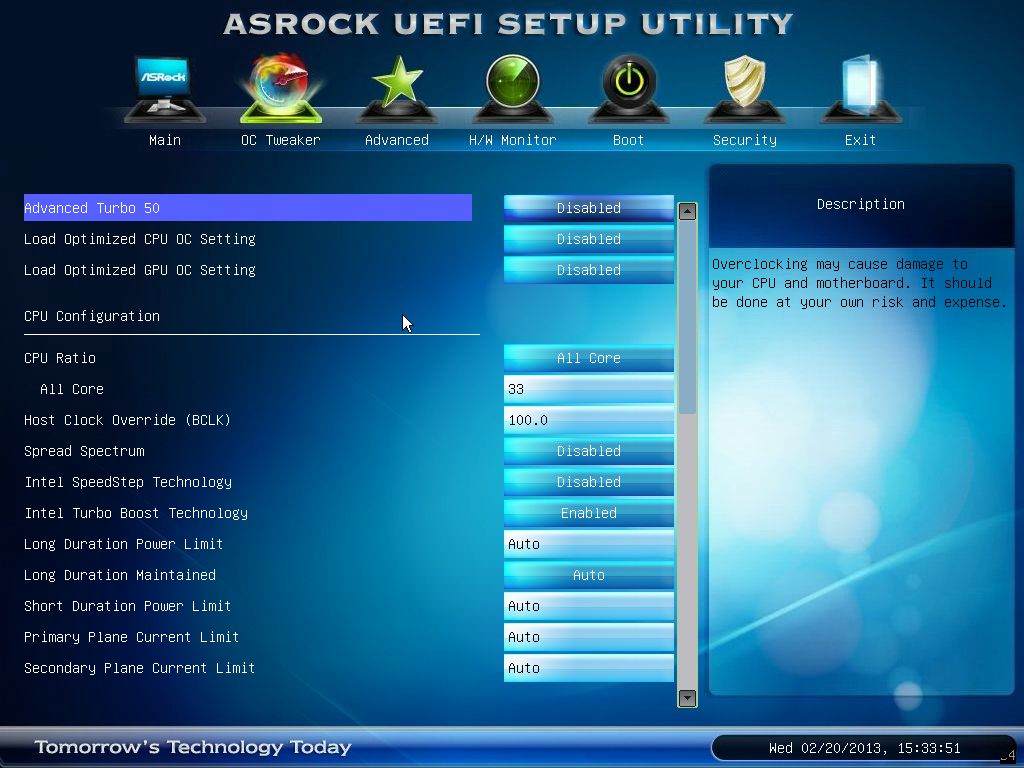Switch to the Main tab label
This screenshot has width=1024, height=768.
click(165, 140)
